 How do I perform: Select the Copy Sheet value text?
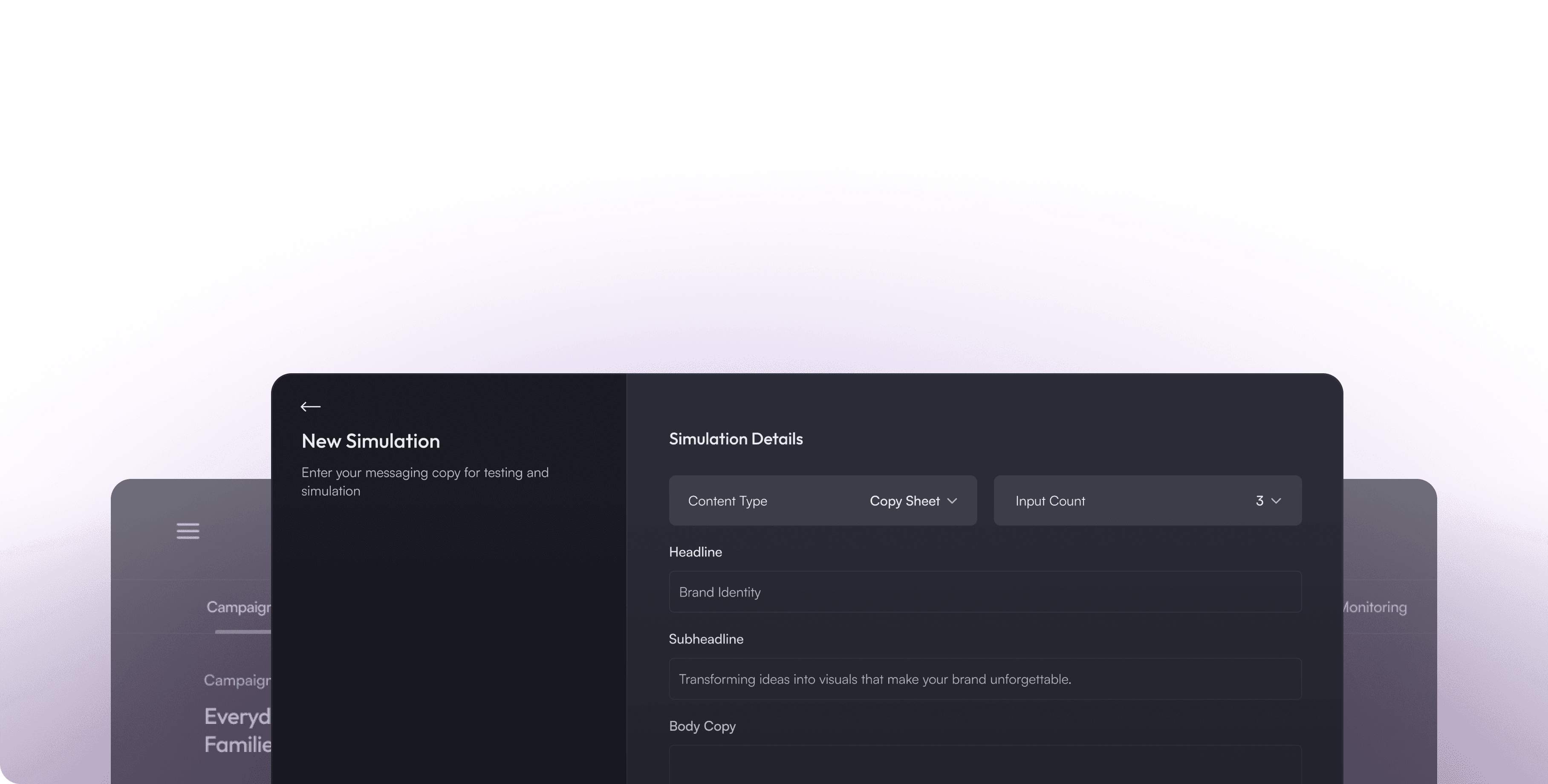click(904, 500)
